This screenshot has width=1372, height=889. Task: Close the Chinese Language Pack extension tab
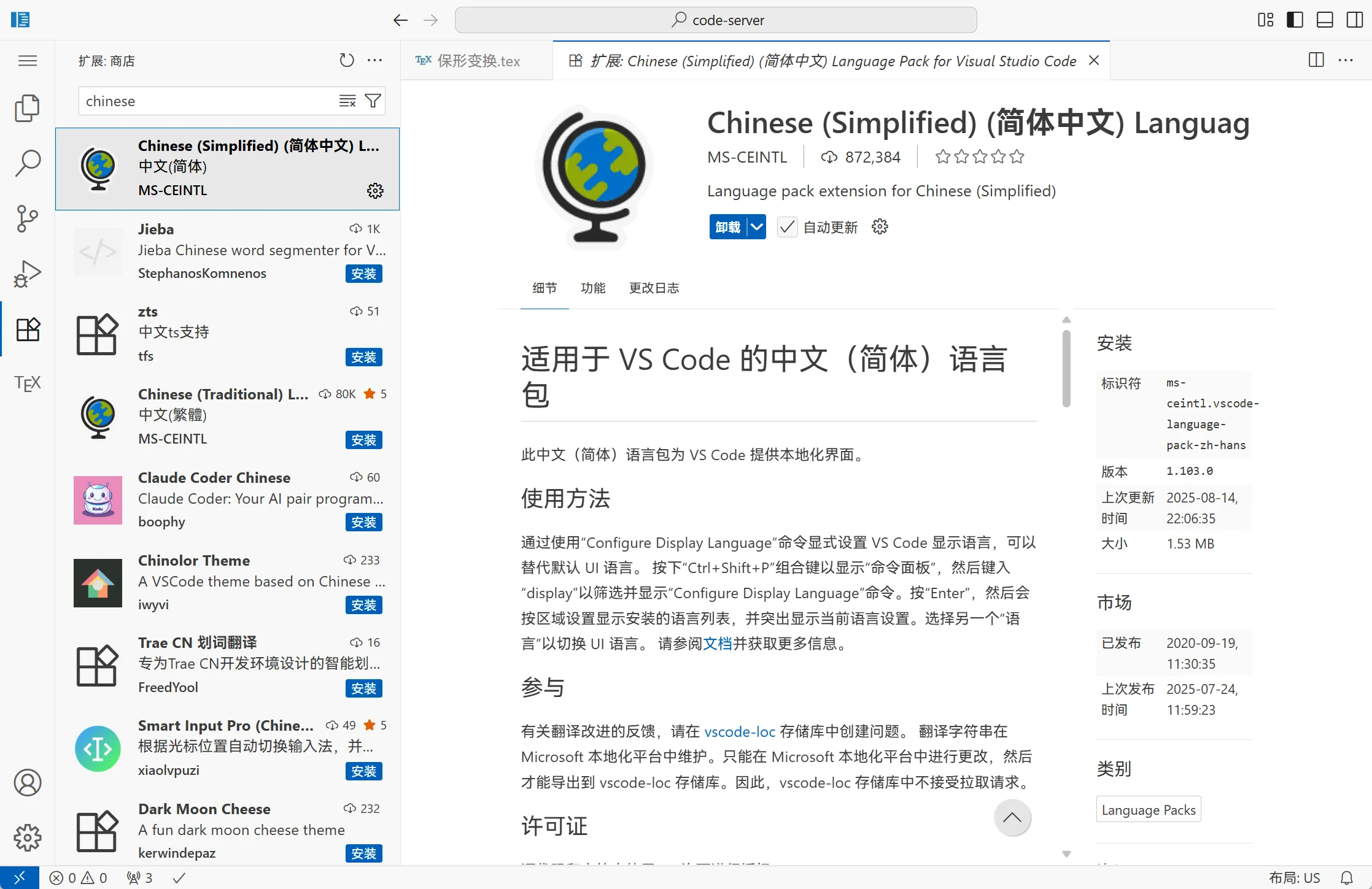(1094, 61)
